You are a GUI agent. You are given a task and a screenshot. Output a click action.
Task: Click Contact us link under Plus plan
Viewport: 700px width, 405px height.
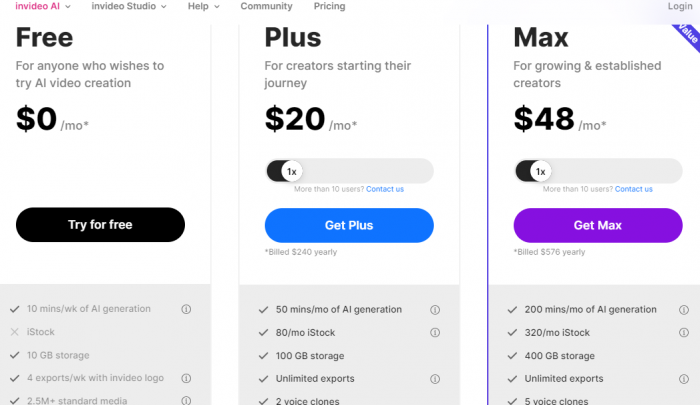pyautogui.click(x=385, y=189)
